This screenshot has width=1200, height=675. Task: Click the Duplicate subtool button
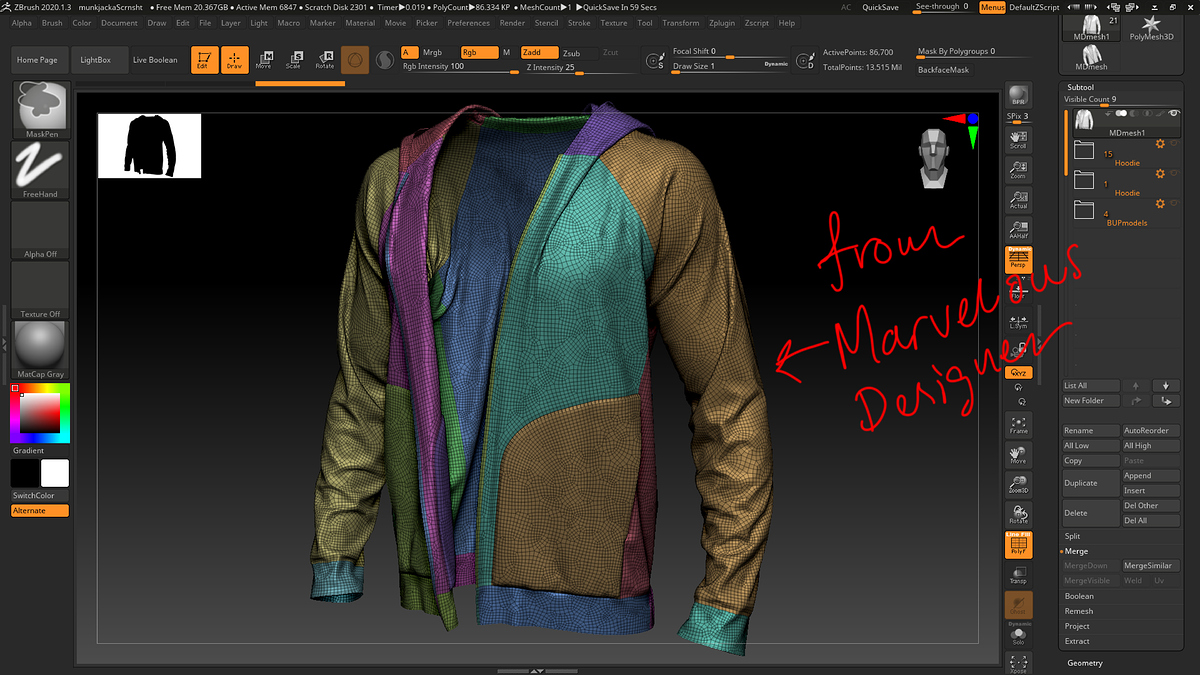point(1090,483)
